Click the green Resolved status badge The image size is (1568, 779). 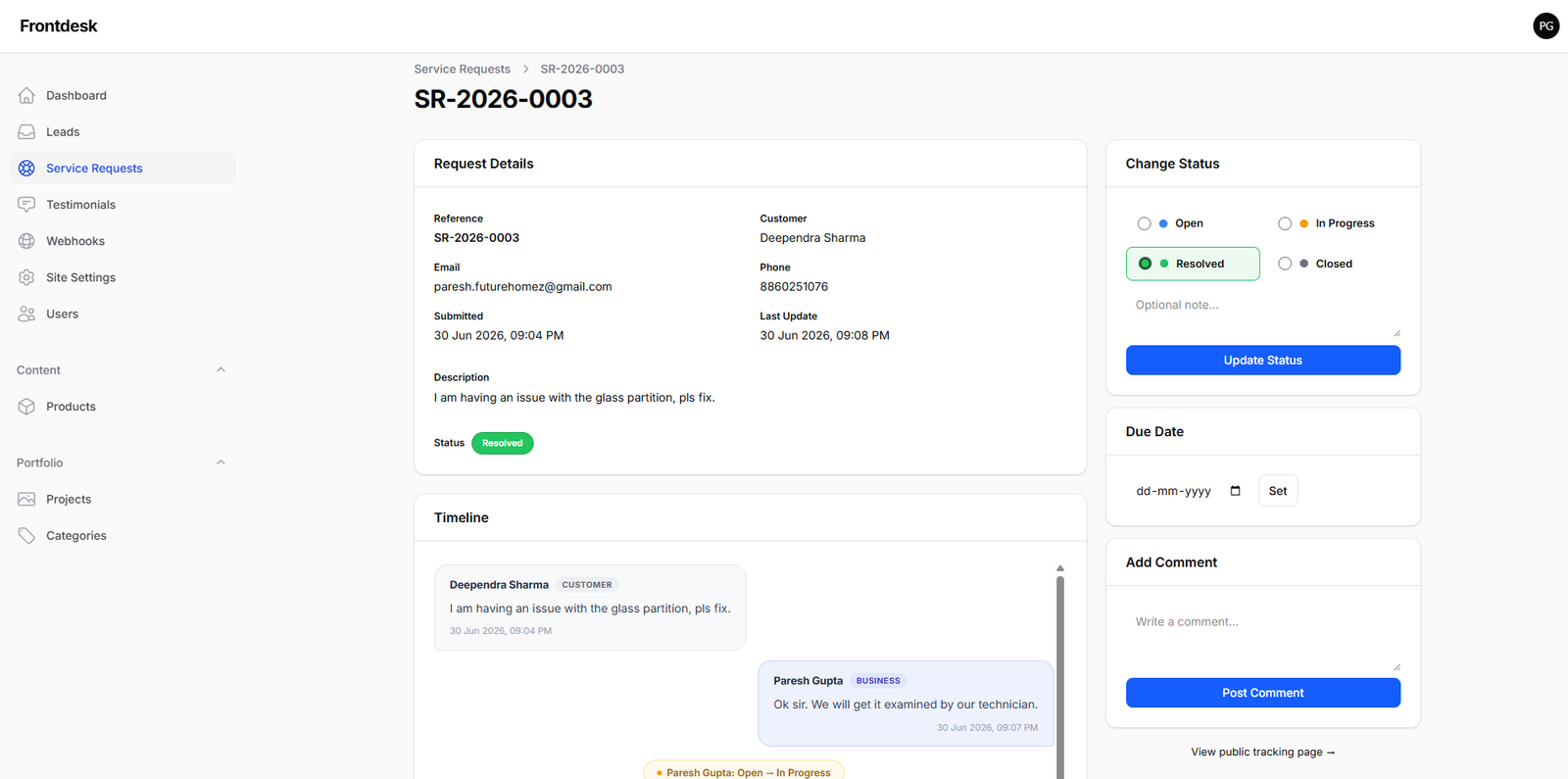(x=502, y=443)
